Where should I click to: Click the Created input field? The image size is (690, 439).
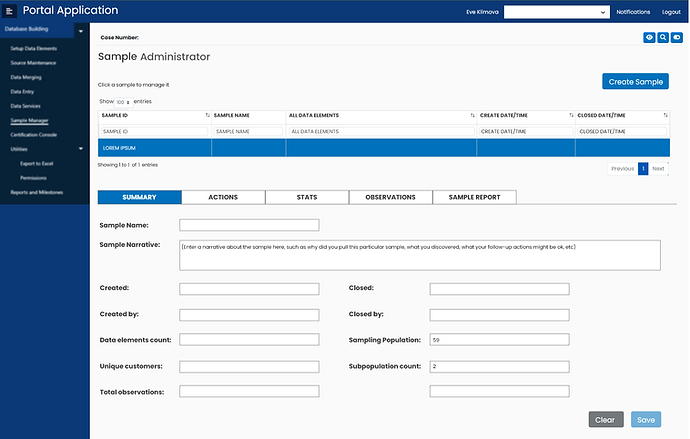pyautogui.click(x=249, y=289)
